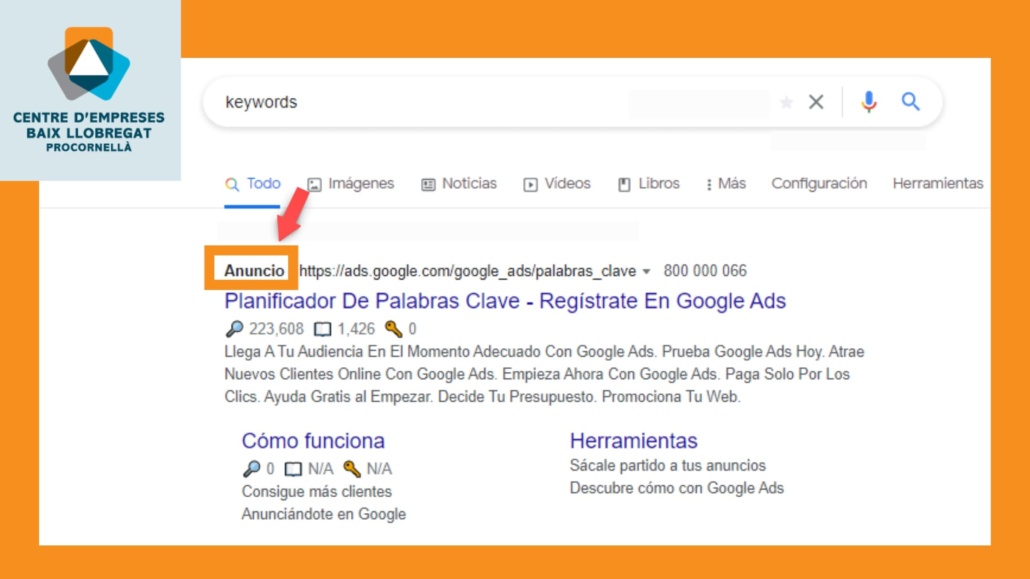Screen dimensions: 1030x579
Task: Click the magnifier icon under Cómo funciona
Action: pyautogui.click(x=252, y=468)
